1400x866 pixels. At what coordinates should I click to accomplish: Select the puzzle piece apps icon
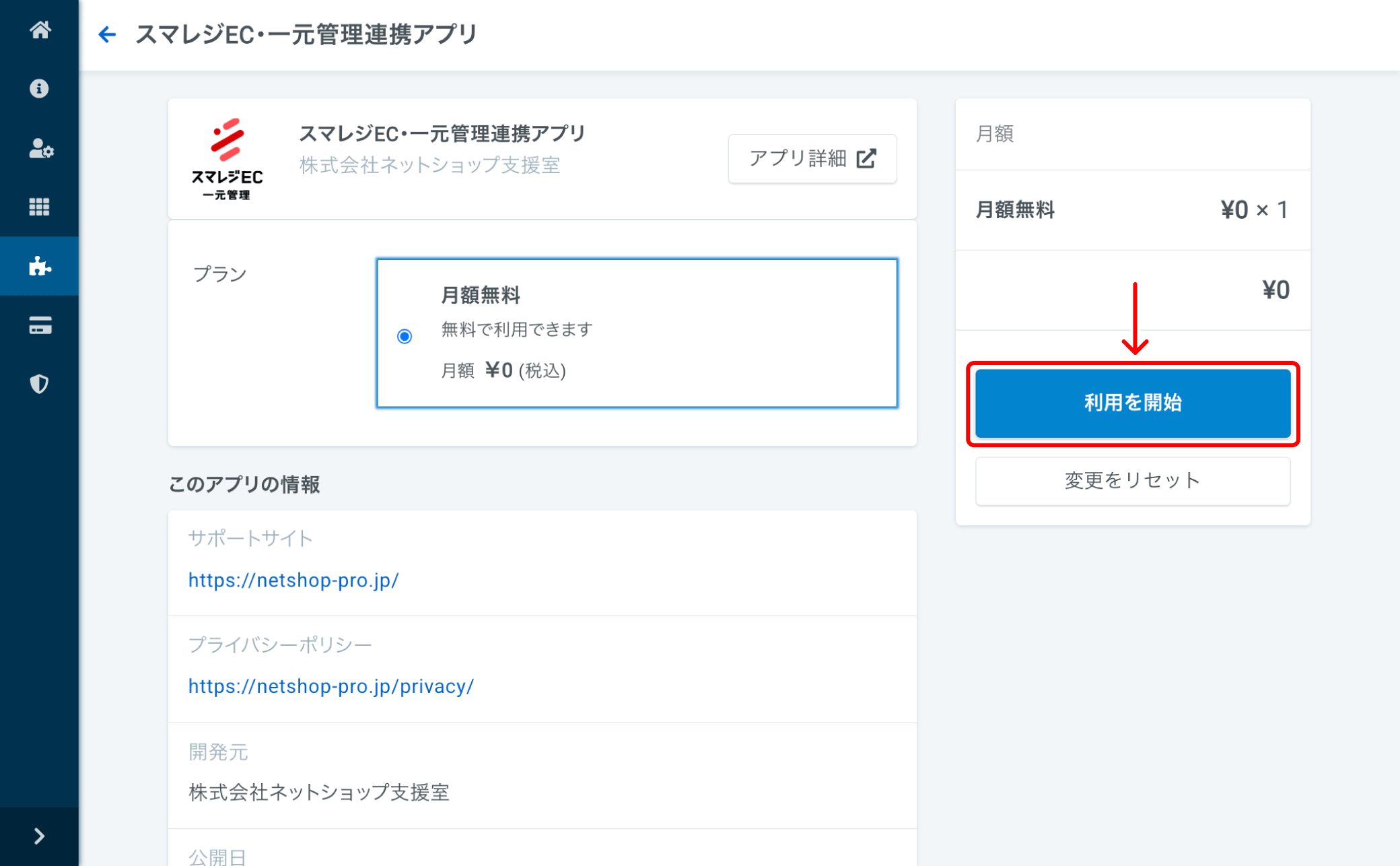(40, 266)
